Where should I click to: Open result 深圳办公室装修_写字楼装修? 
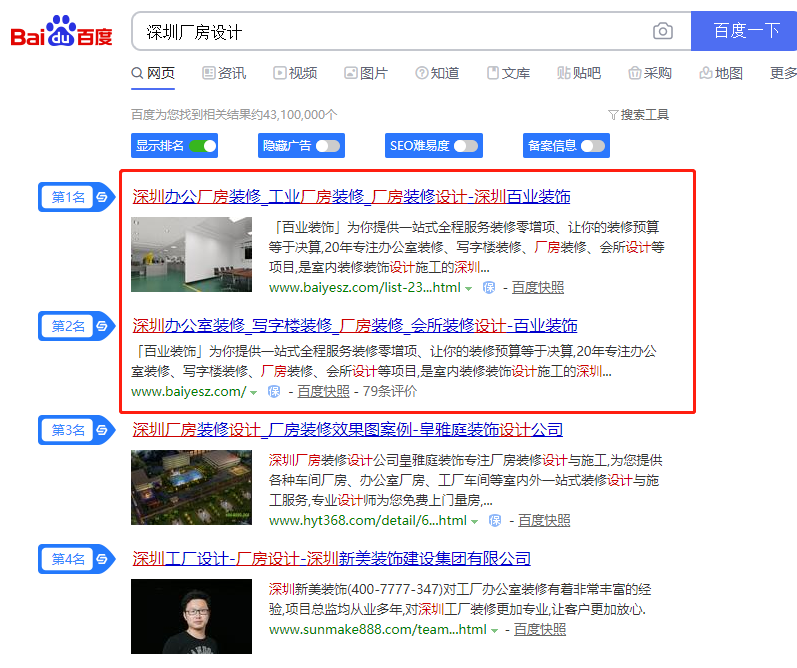pyautogui.click(x=355, y=326)
